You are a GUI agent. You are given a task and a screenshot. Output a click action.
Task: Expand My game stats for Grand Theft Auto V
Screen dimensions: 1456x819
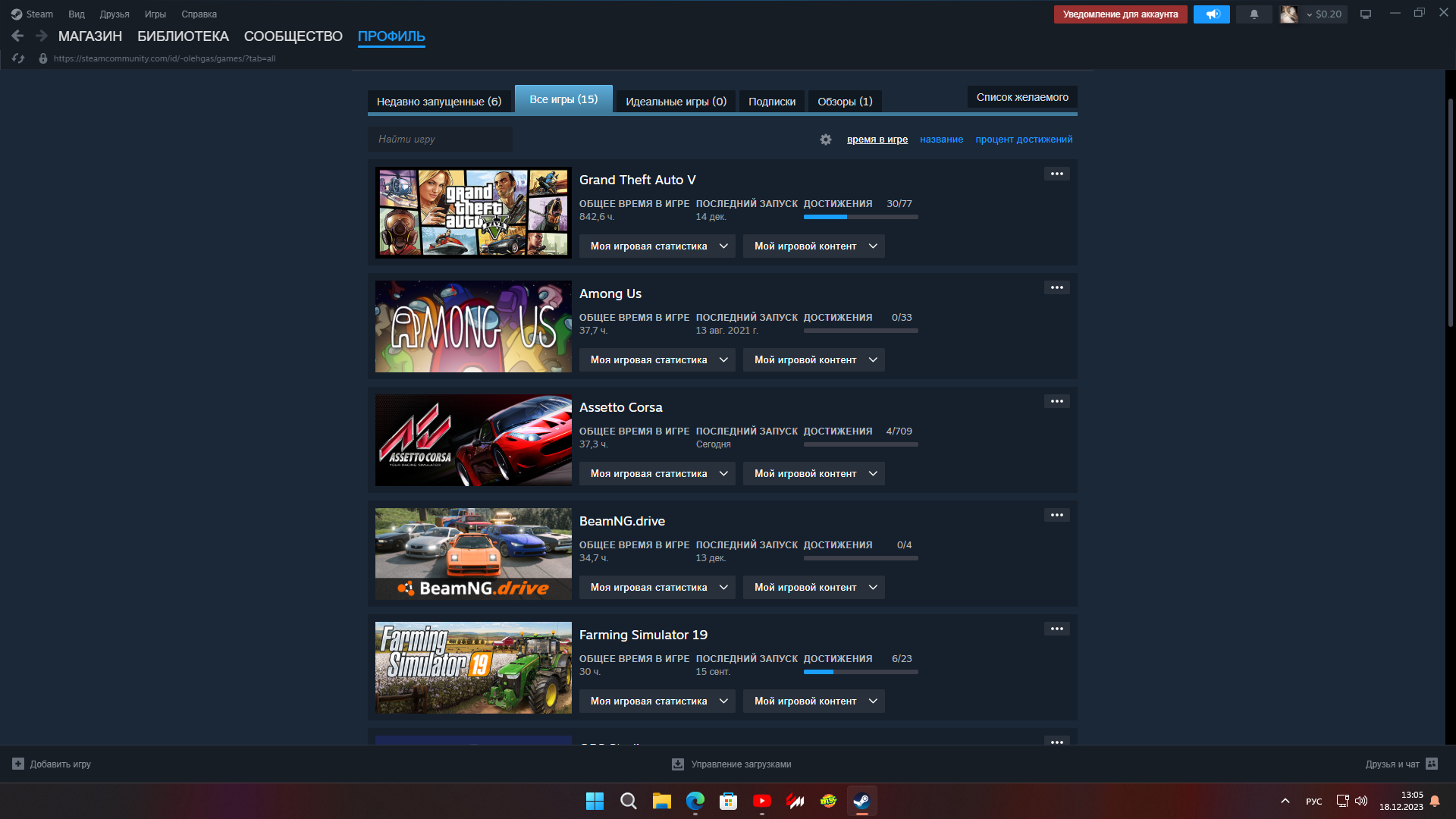pyautogui.click(x=657, y=246)
